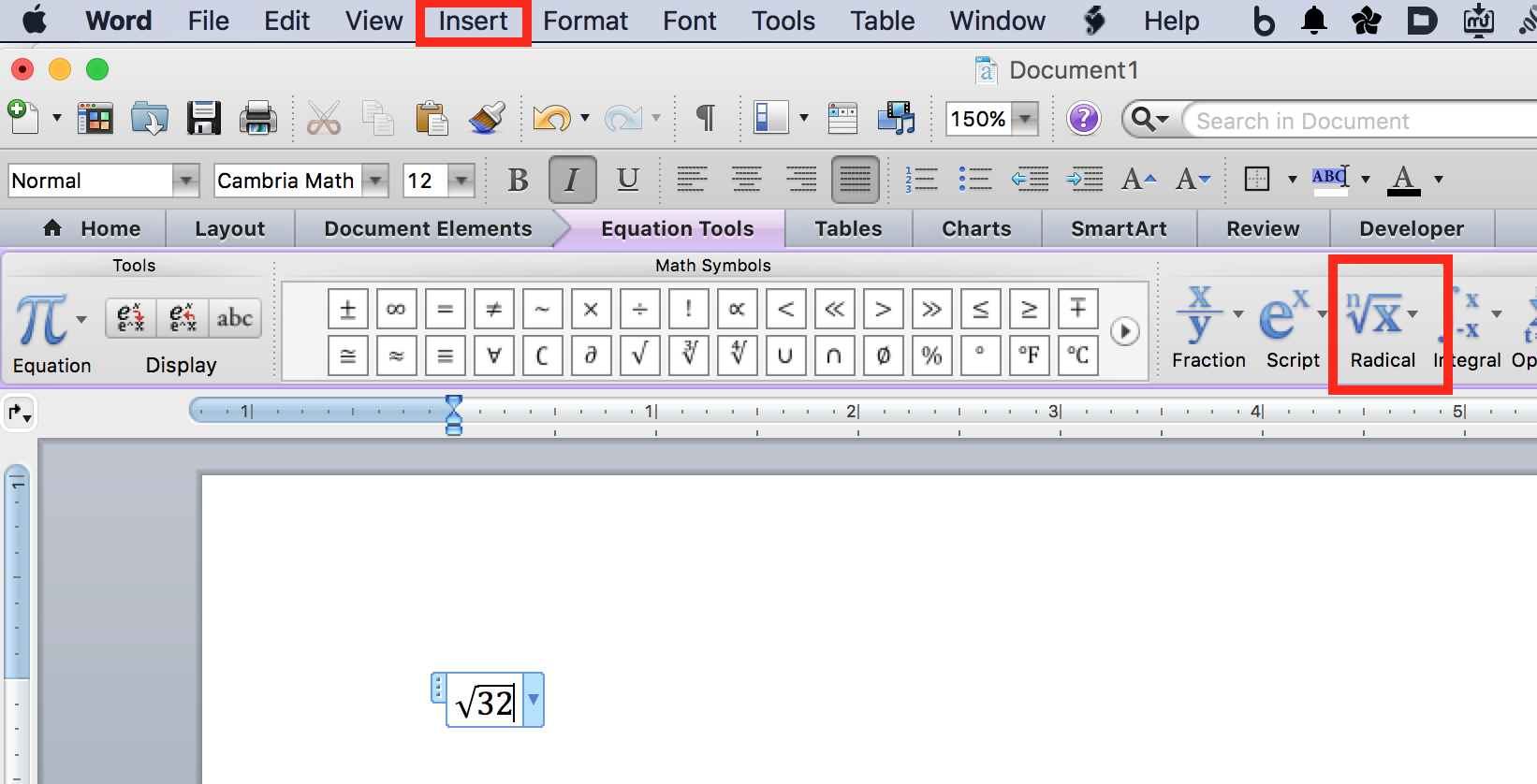
Task: Switch to the Document Elements tab
Action: (428, 229)
